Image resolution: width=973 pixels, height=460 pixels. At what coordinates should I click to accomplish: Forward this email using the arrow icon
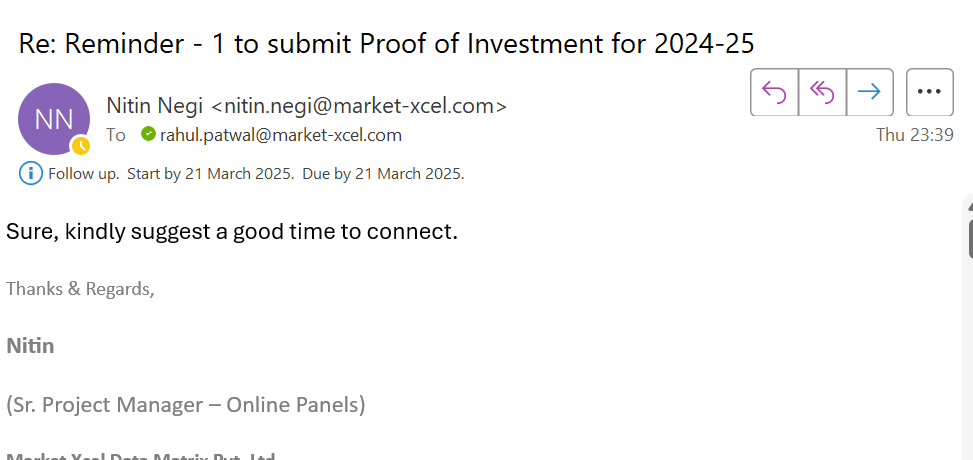870,92
